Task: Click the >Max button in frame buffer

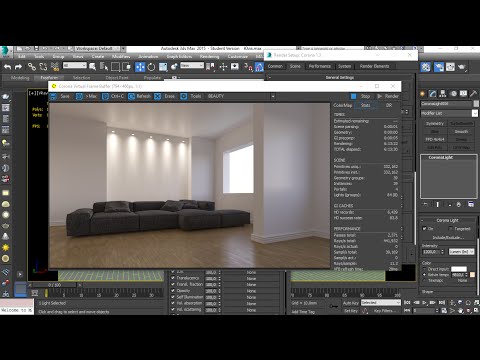Action: point(86,96)
